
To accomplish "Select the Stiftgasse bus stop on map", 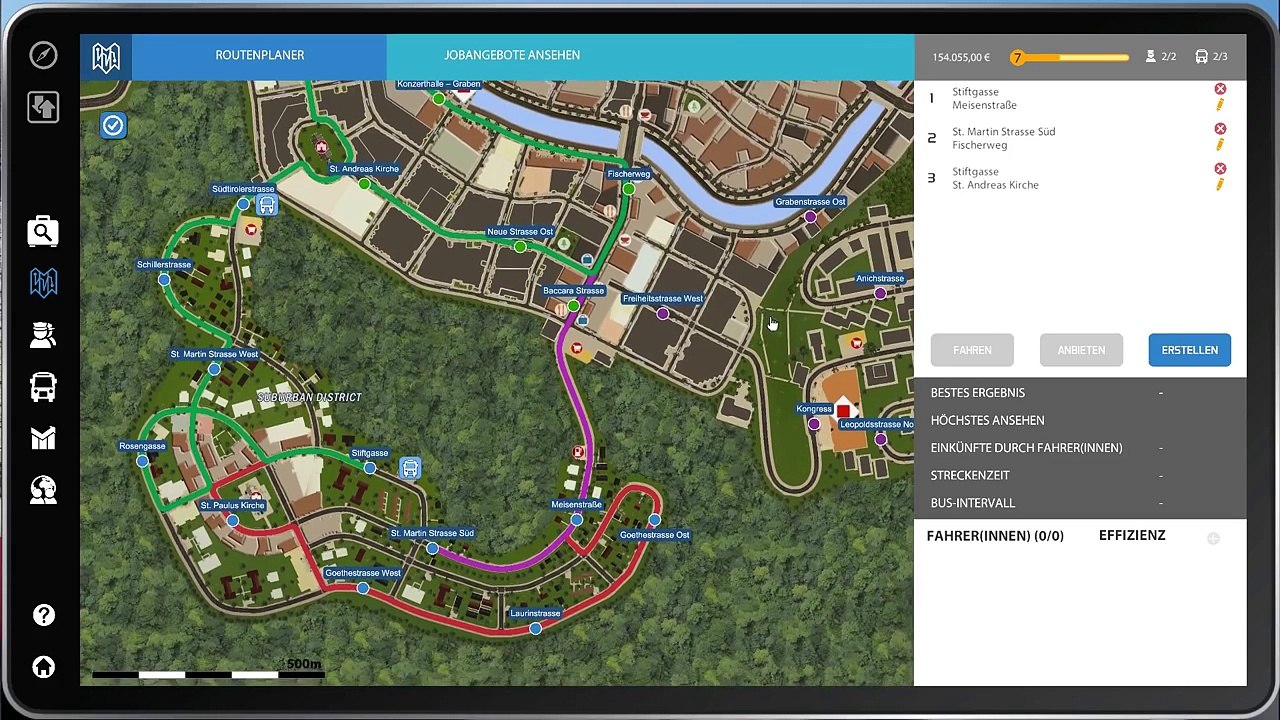I will tap(370, 468).
